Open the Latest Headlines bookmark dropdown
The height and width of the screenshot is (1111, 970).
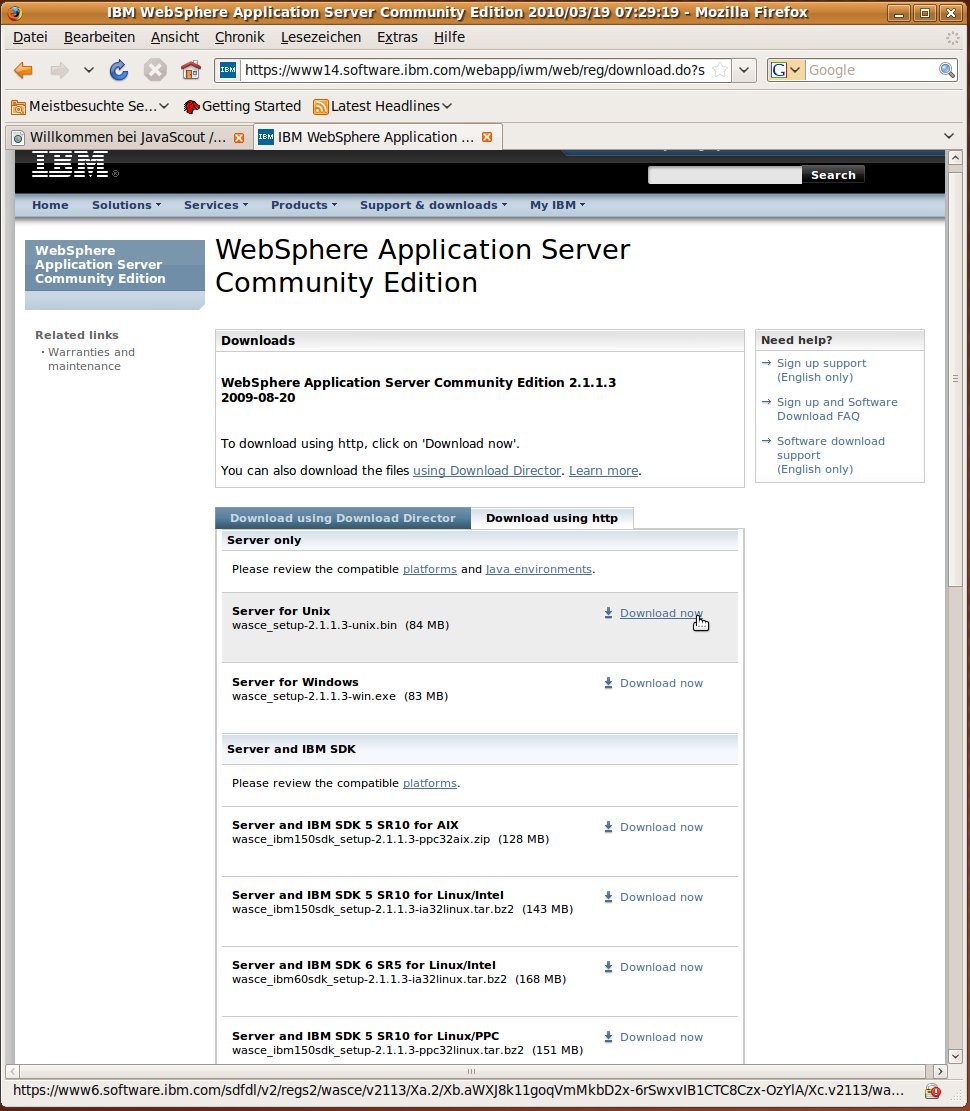click(x=447, y=106)
